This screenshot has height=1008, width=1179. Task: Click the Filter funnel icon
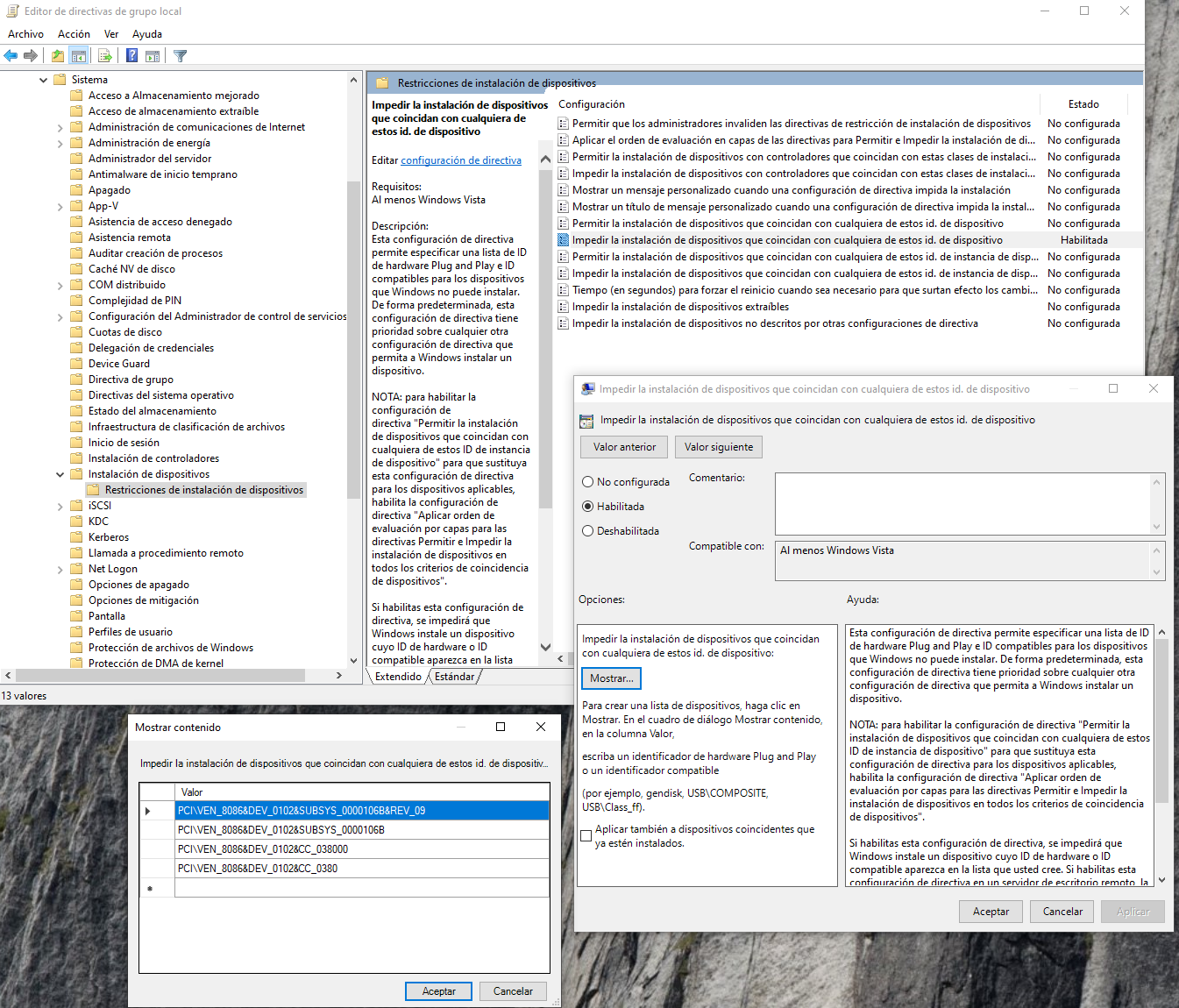pyautogui.click(x=180, y=56)
